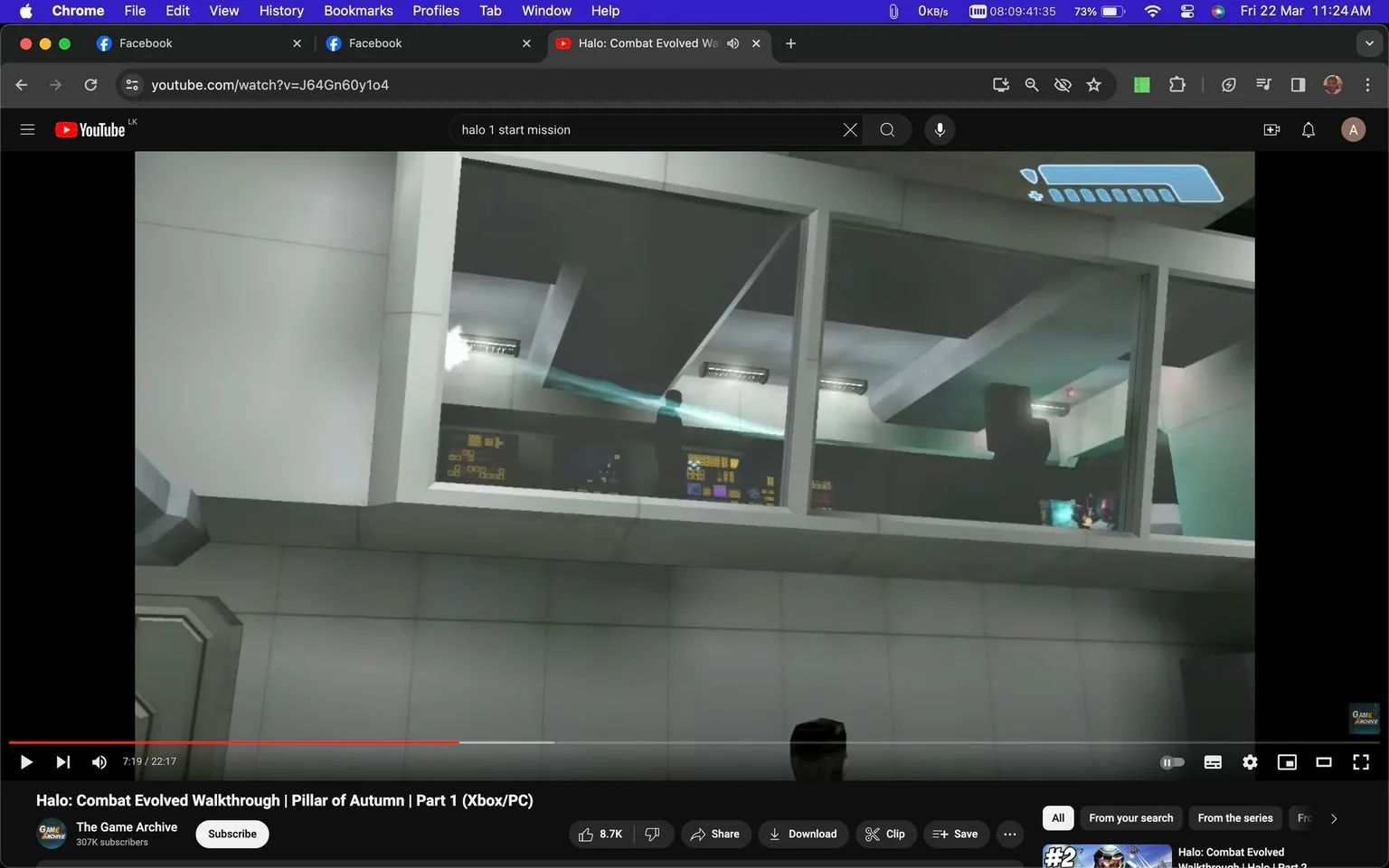Expand the Chrome tab search dropdown
This screenshot has height=868, width=1389.
click(1368, 43)
